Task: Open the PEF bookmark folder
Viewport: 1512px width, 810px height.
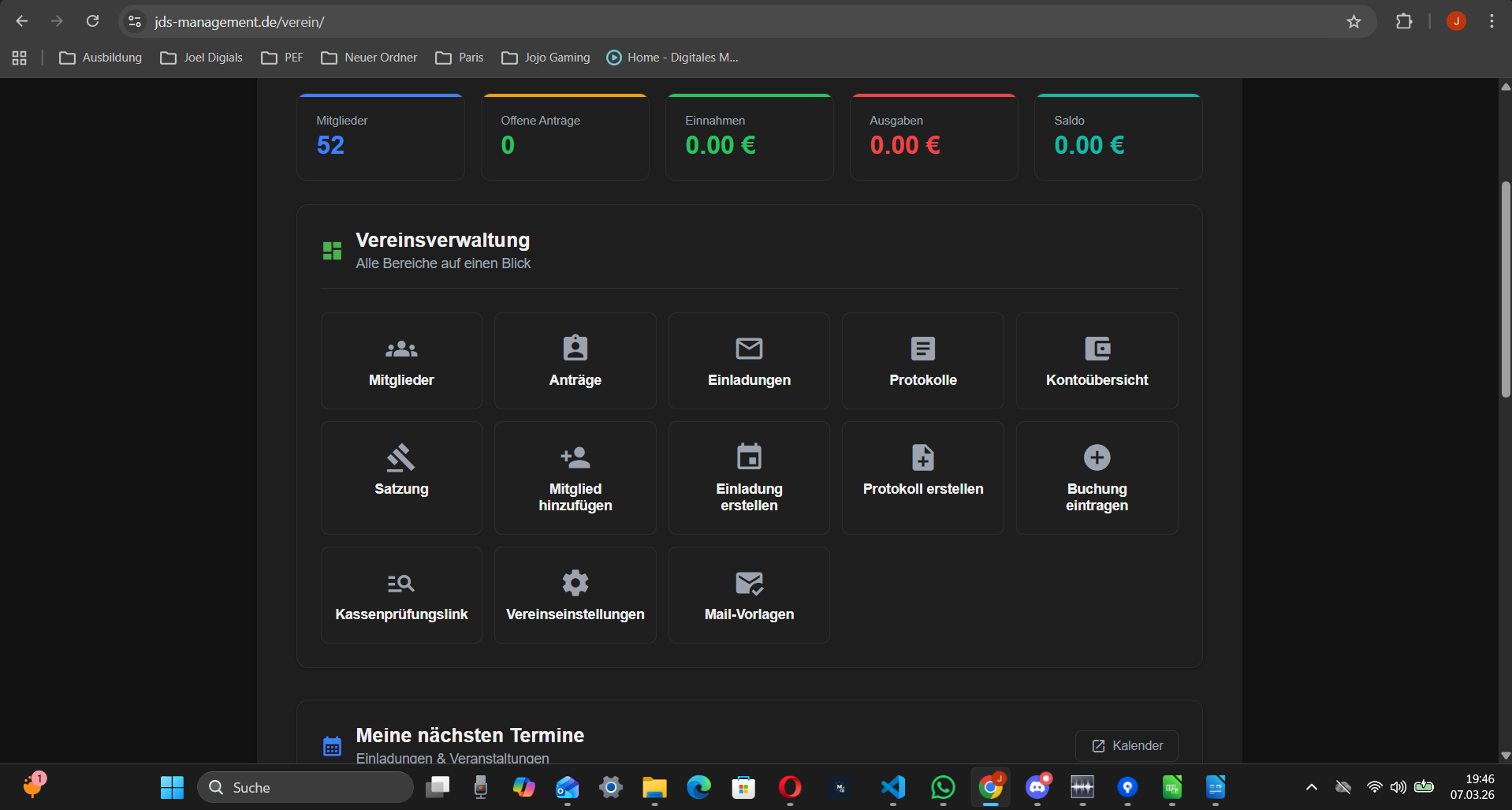Action: coord(282,58)
